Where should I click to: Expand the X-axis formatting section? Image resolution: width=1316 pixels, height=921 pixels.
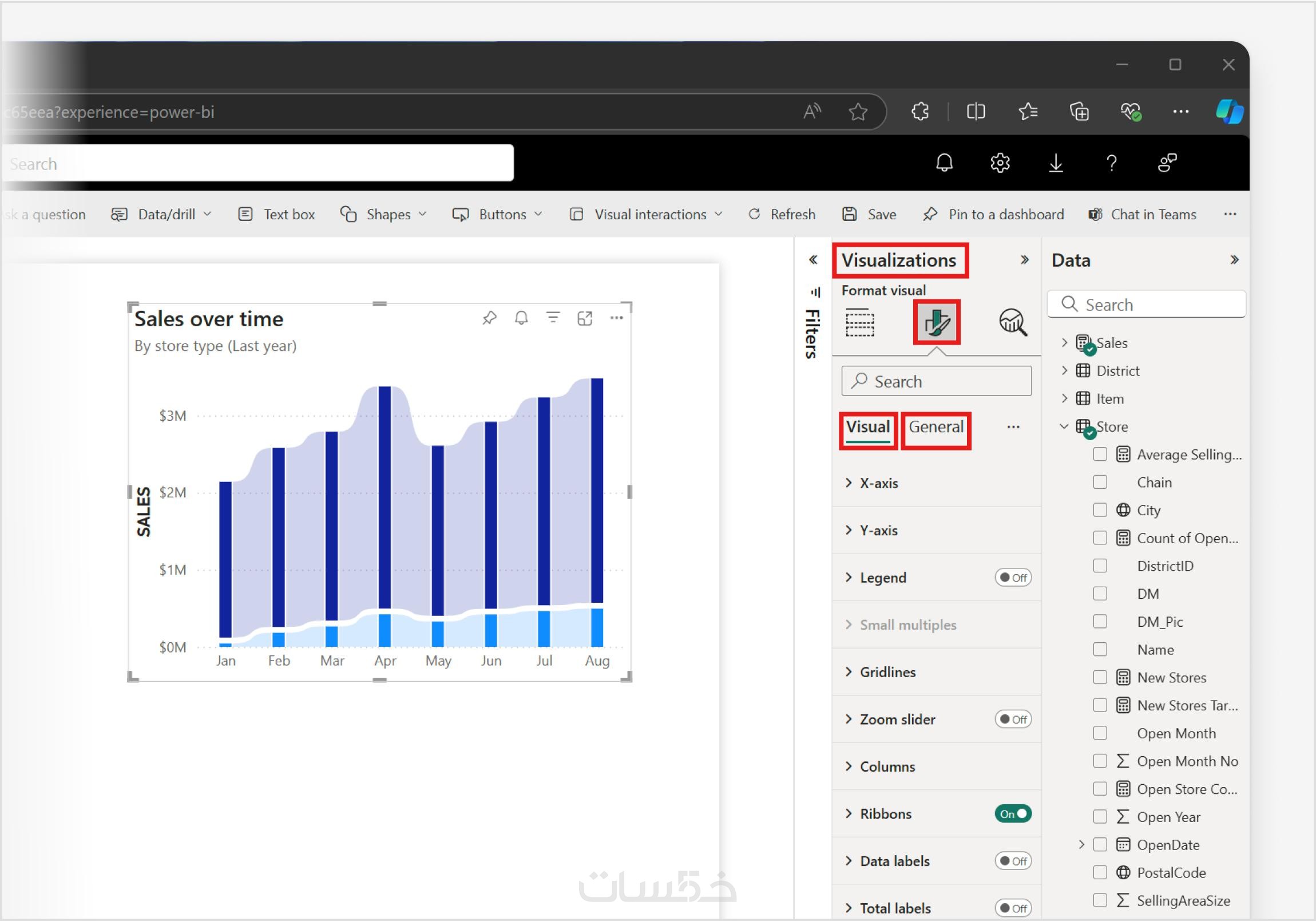tap(878, 483)
